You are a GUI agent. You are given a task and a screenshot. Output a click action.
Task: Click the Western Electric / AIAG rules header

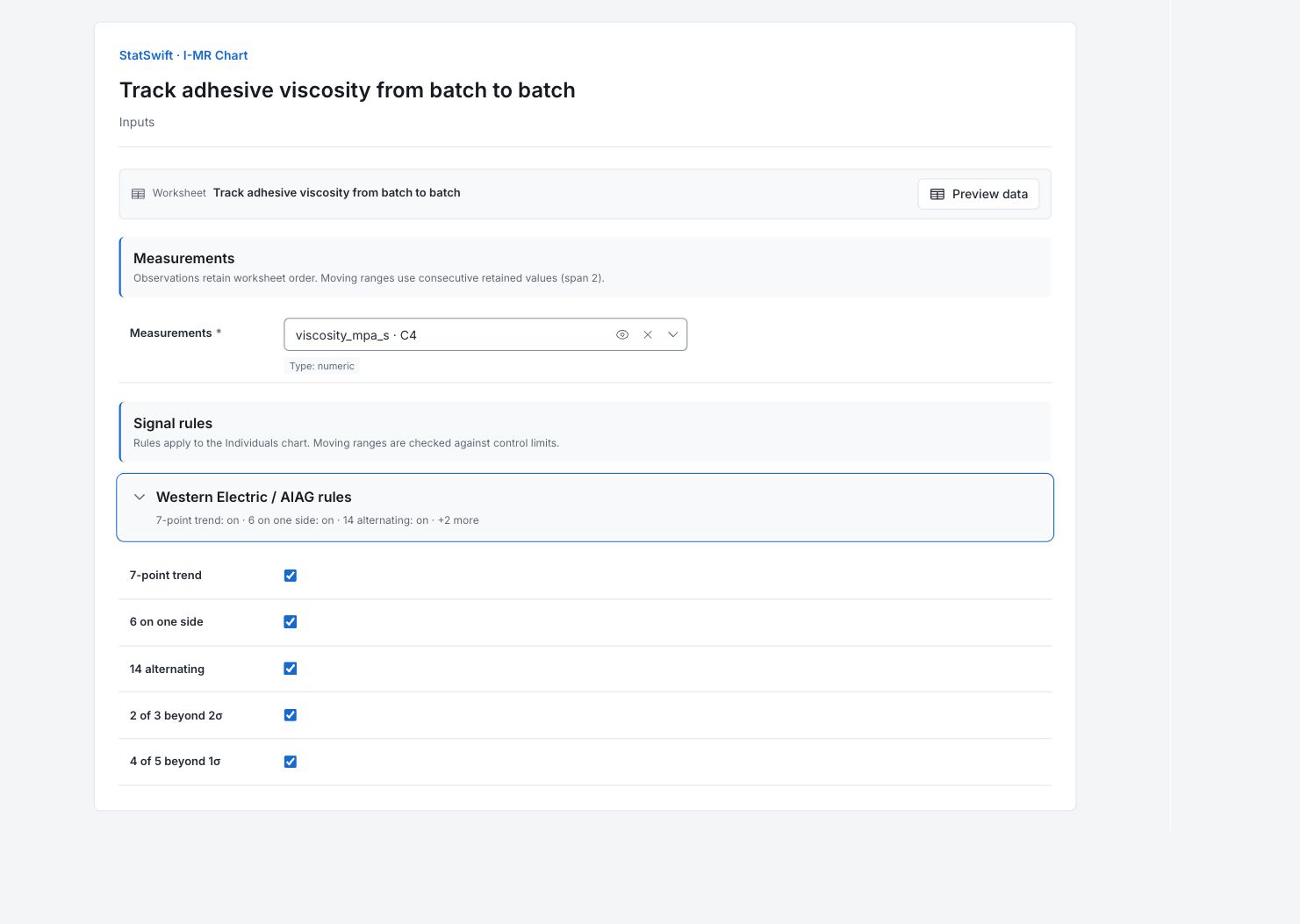pyautogui.click(x=585, y=507)
